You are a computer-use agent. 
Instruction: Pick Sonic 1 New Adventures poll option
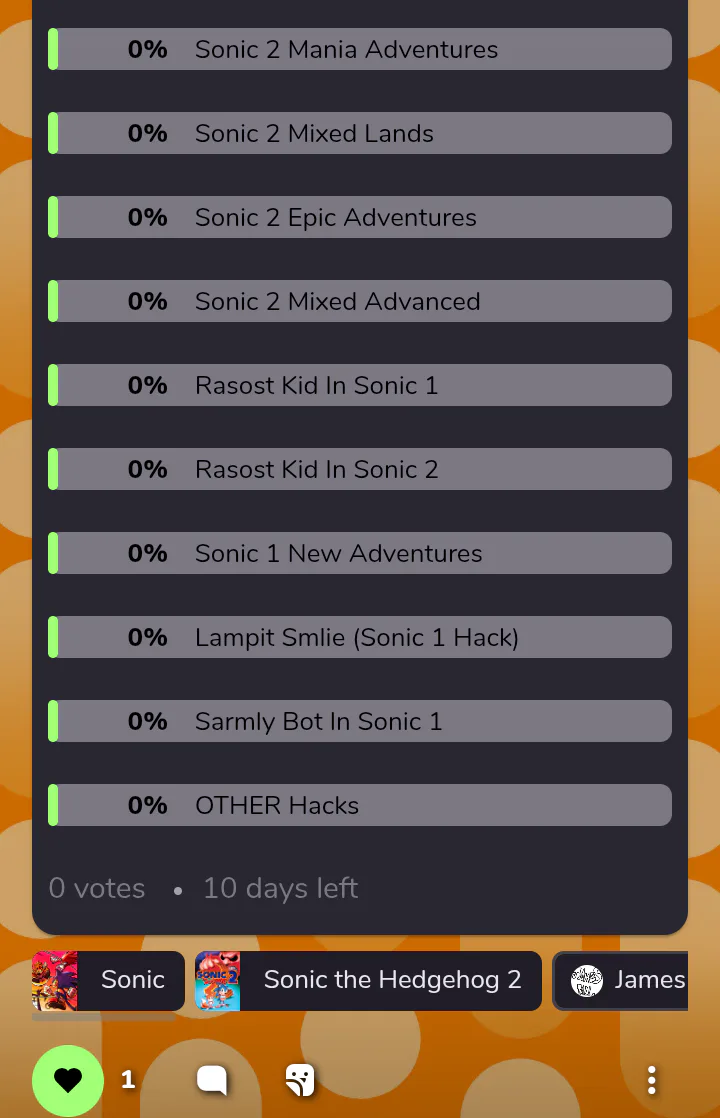(x=360, y=553)
